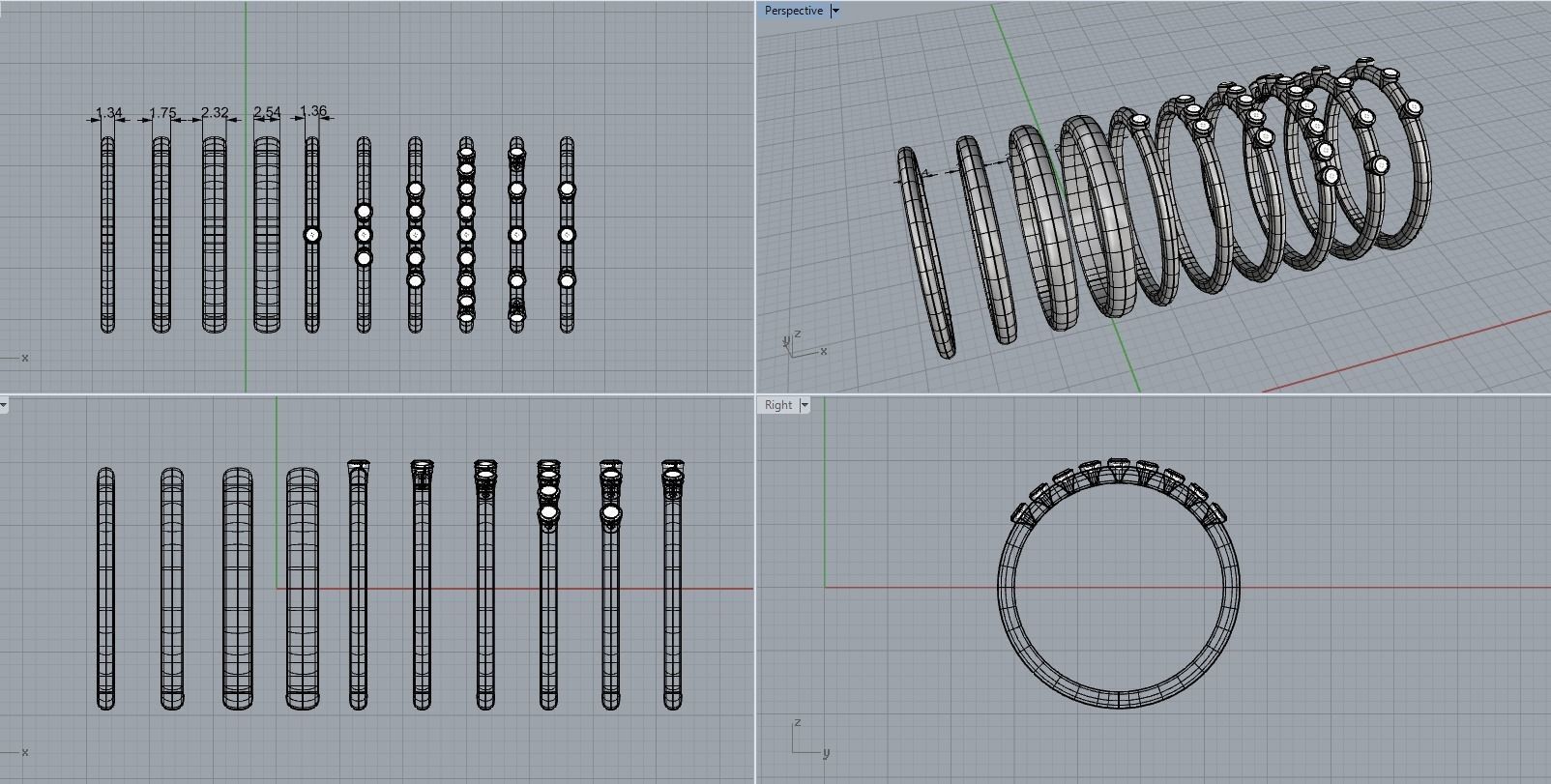The height and width of the screenshot is (784, 1551).
Task: Open the Right viewport dropdown arrow
Action: 805,405
